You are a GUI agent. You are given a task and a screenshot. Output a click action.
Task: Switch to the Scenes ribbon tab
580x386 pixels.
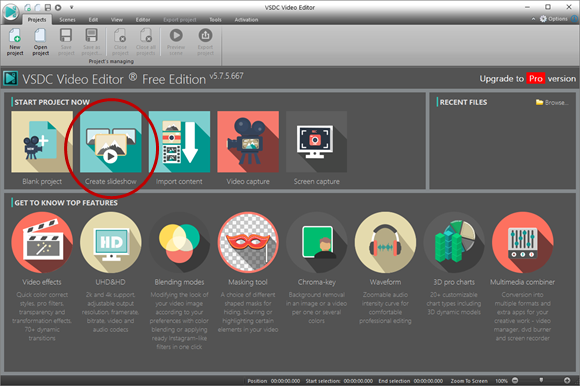pos(67,20)
